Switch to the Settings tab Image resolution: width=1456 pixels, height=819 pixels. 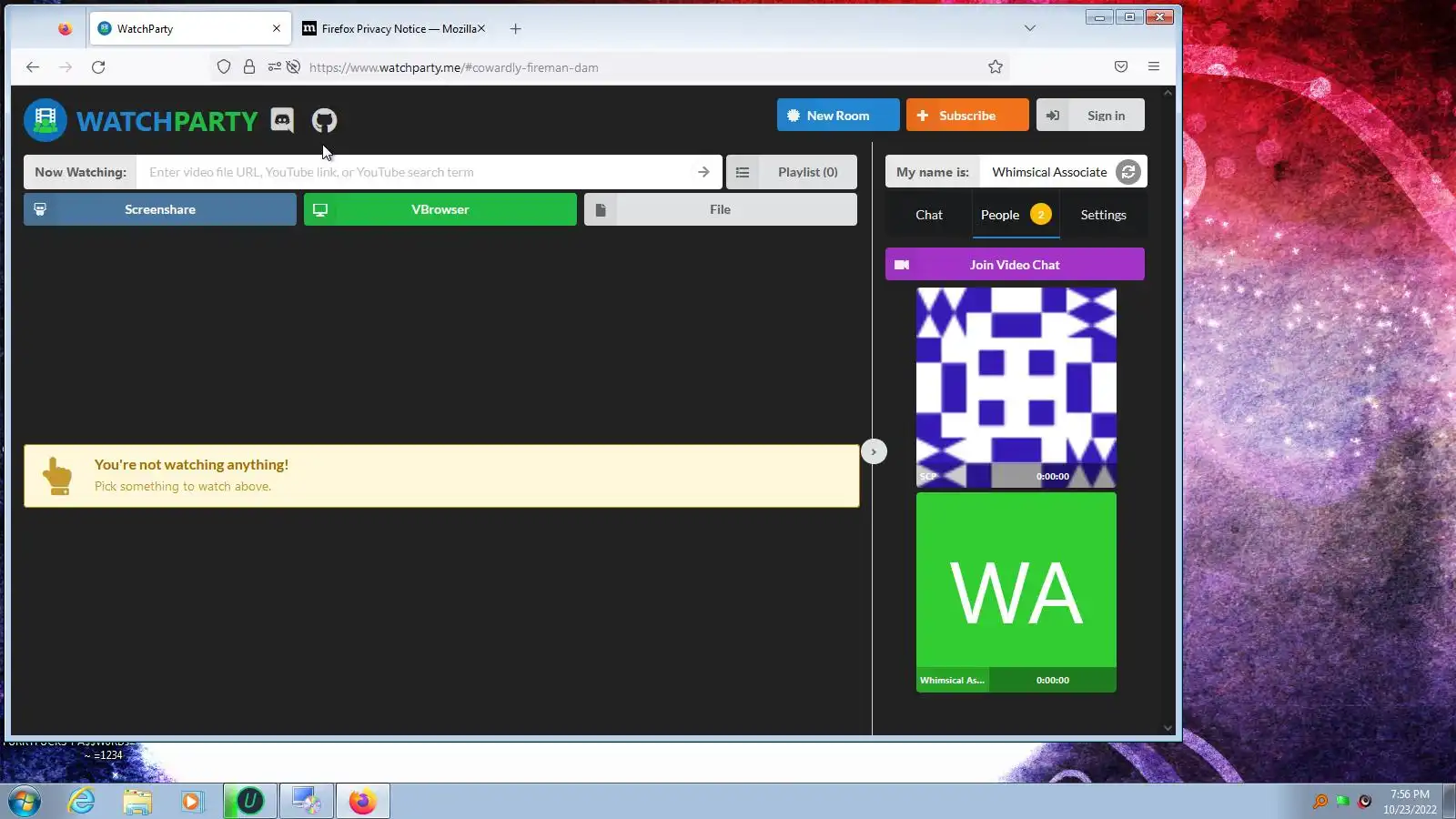[1103, 215]
